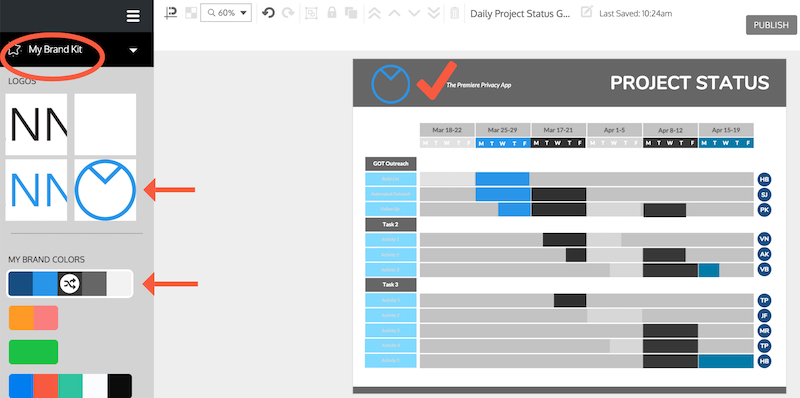Redo the last action
This screenshot has width=800, height=398.
288,13
